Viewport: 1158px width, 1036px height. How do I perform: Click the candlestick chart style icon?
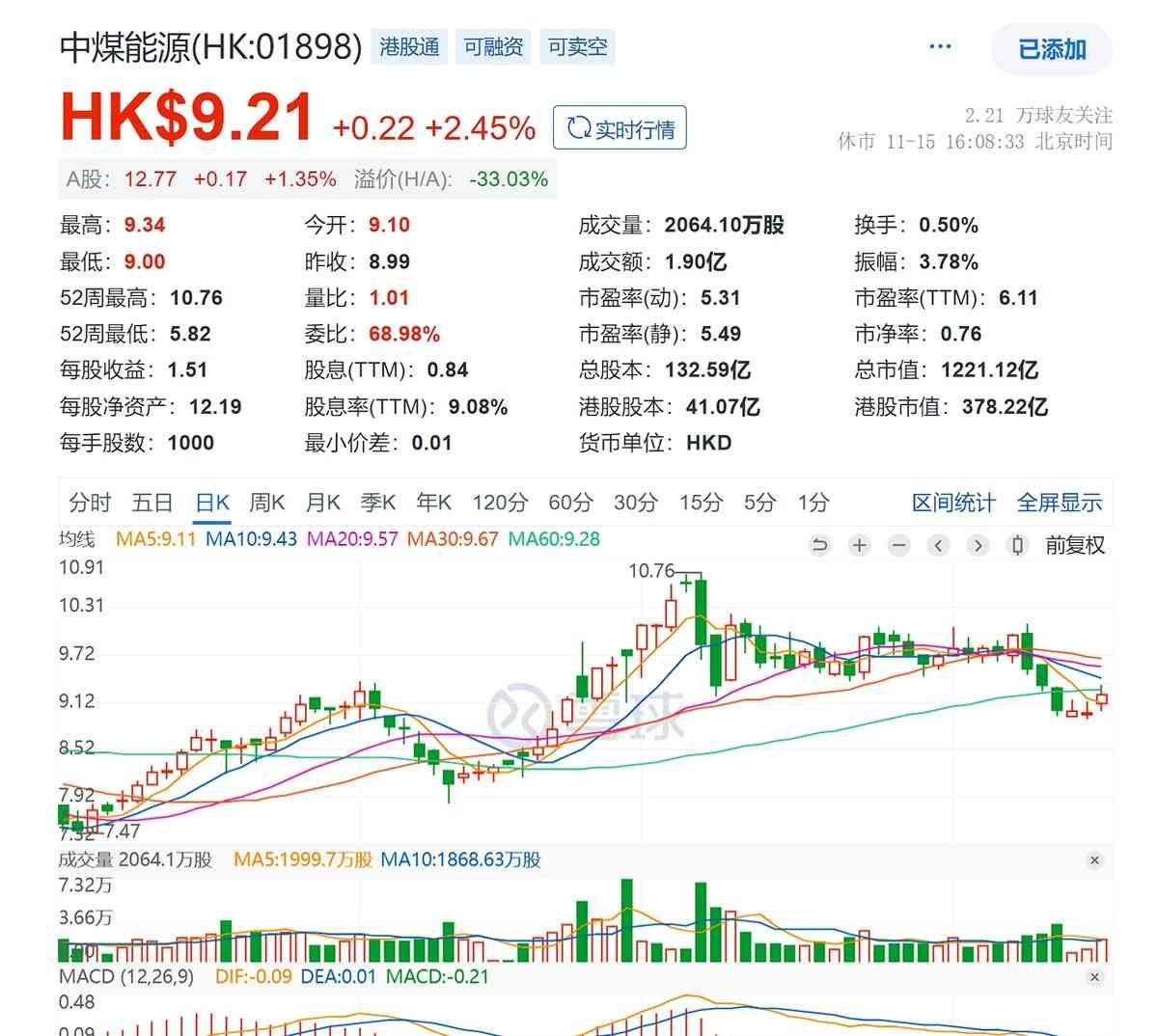(x=1017, y=546)
